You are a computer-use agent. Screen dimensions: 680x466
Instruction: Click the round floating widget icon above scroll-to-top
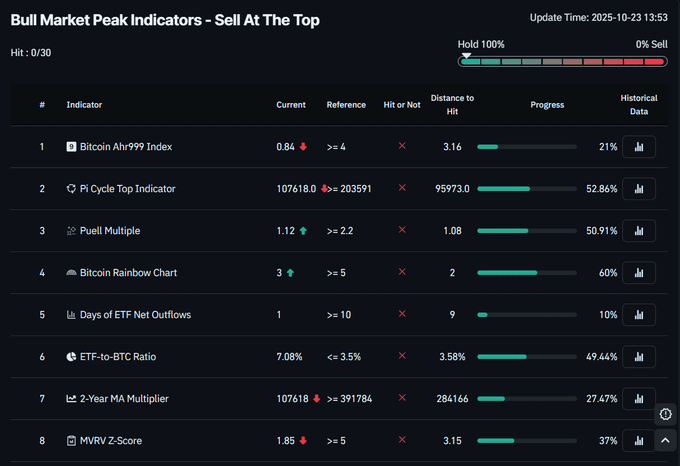(x=666, y=414)
